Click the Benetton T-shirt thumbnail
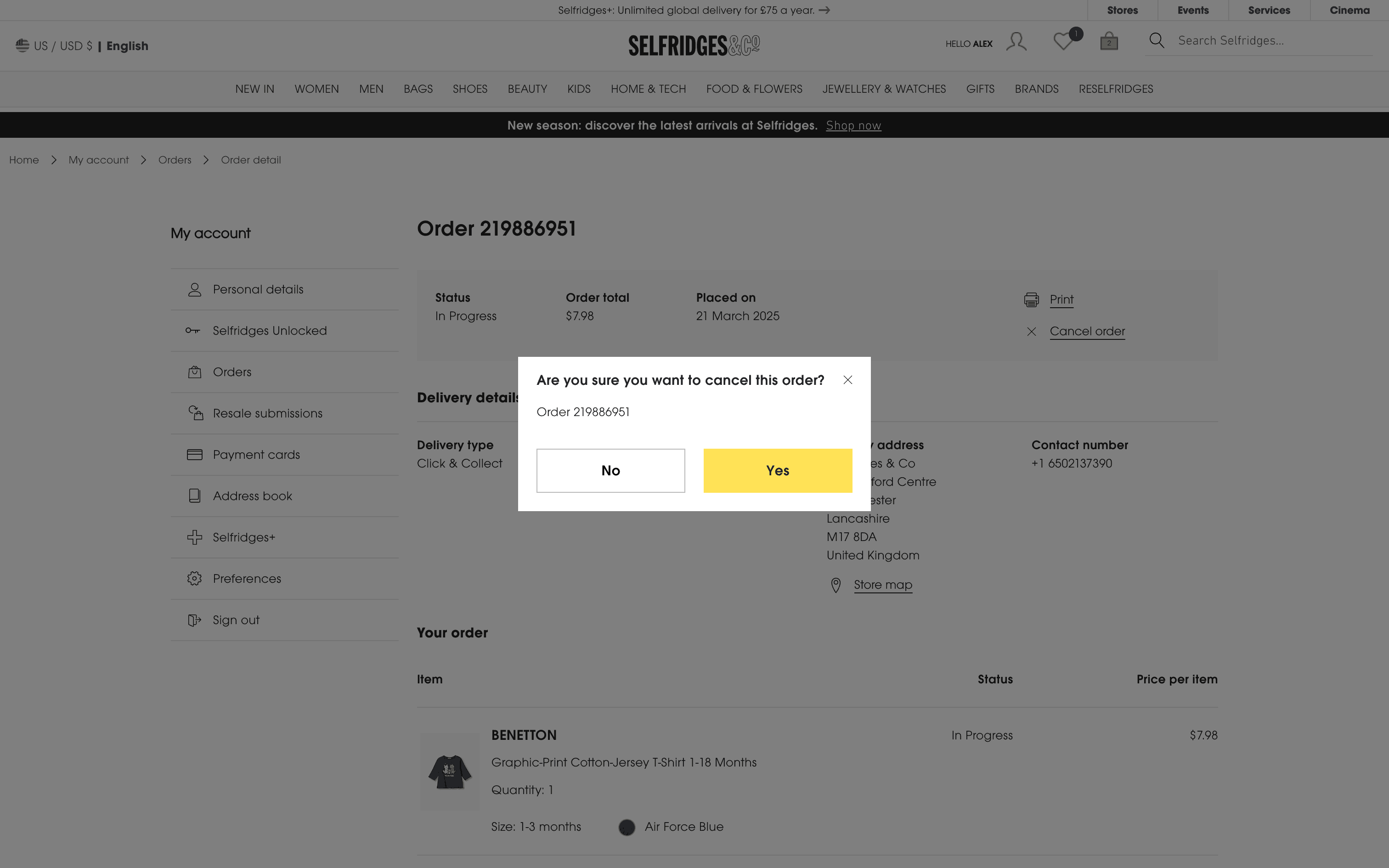 [x=449, y=771]
